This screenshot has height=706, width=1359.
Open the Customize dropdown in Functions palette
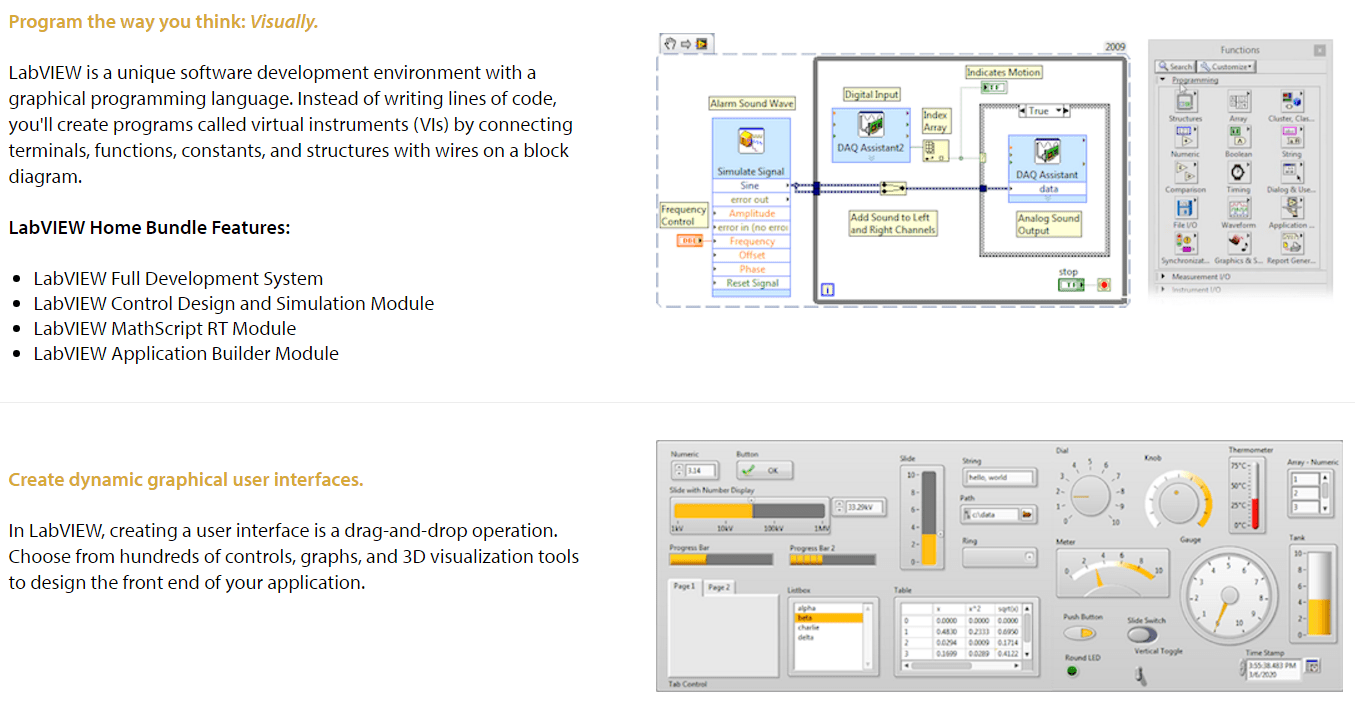(1225, 66)
